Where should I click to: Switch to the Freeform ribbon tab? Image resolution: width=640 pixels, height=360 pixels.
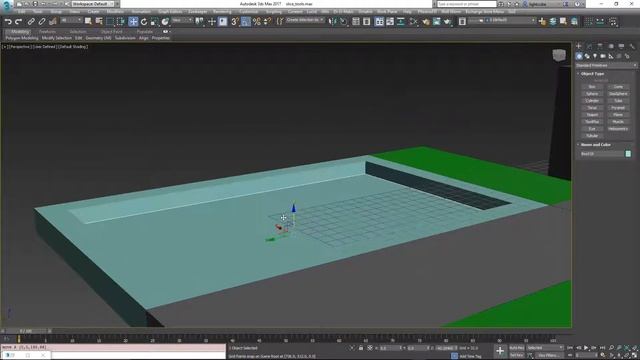(x=47, y=31)
